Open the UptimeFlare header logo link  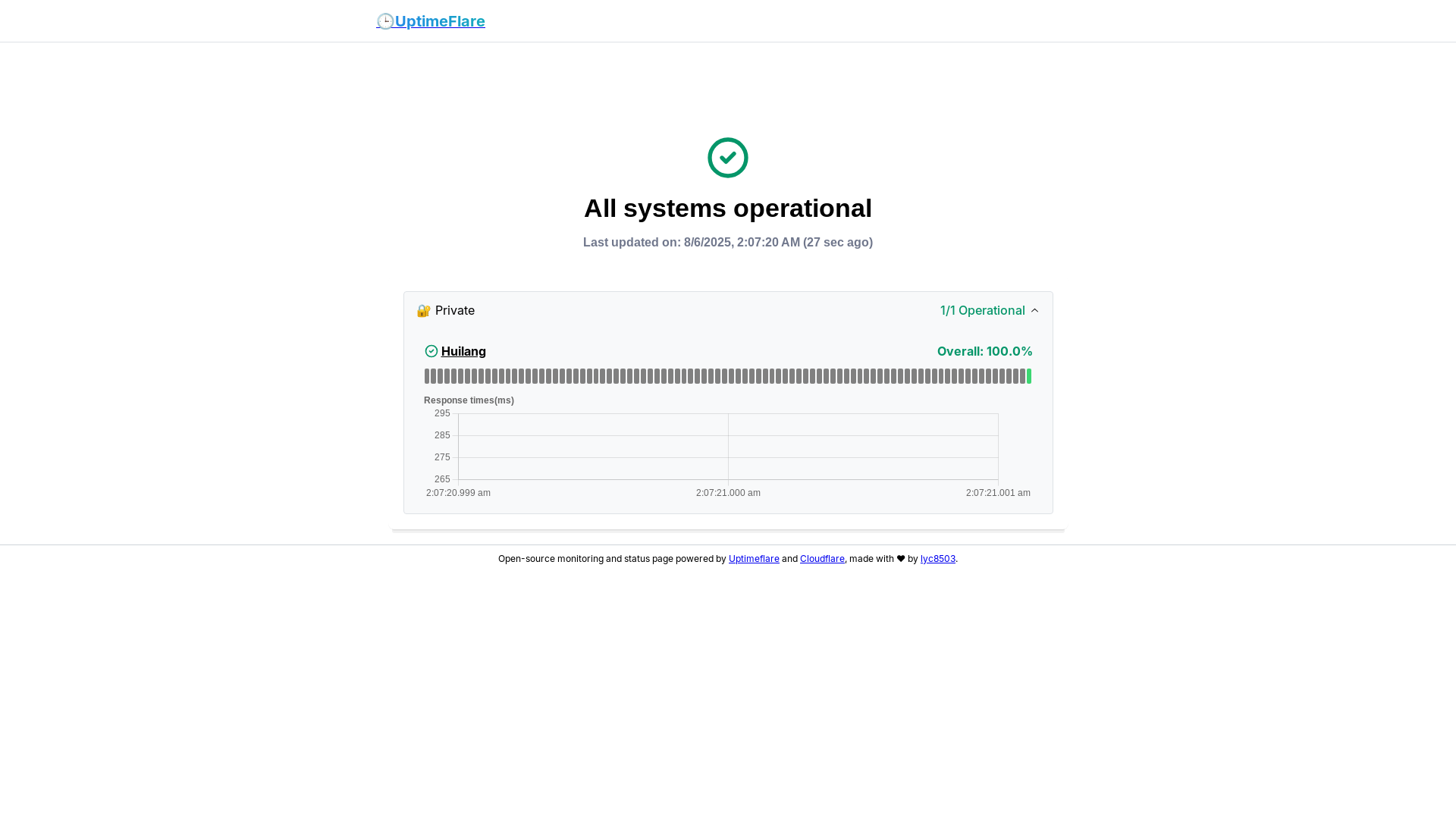pos(431,21)
